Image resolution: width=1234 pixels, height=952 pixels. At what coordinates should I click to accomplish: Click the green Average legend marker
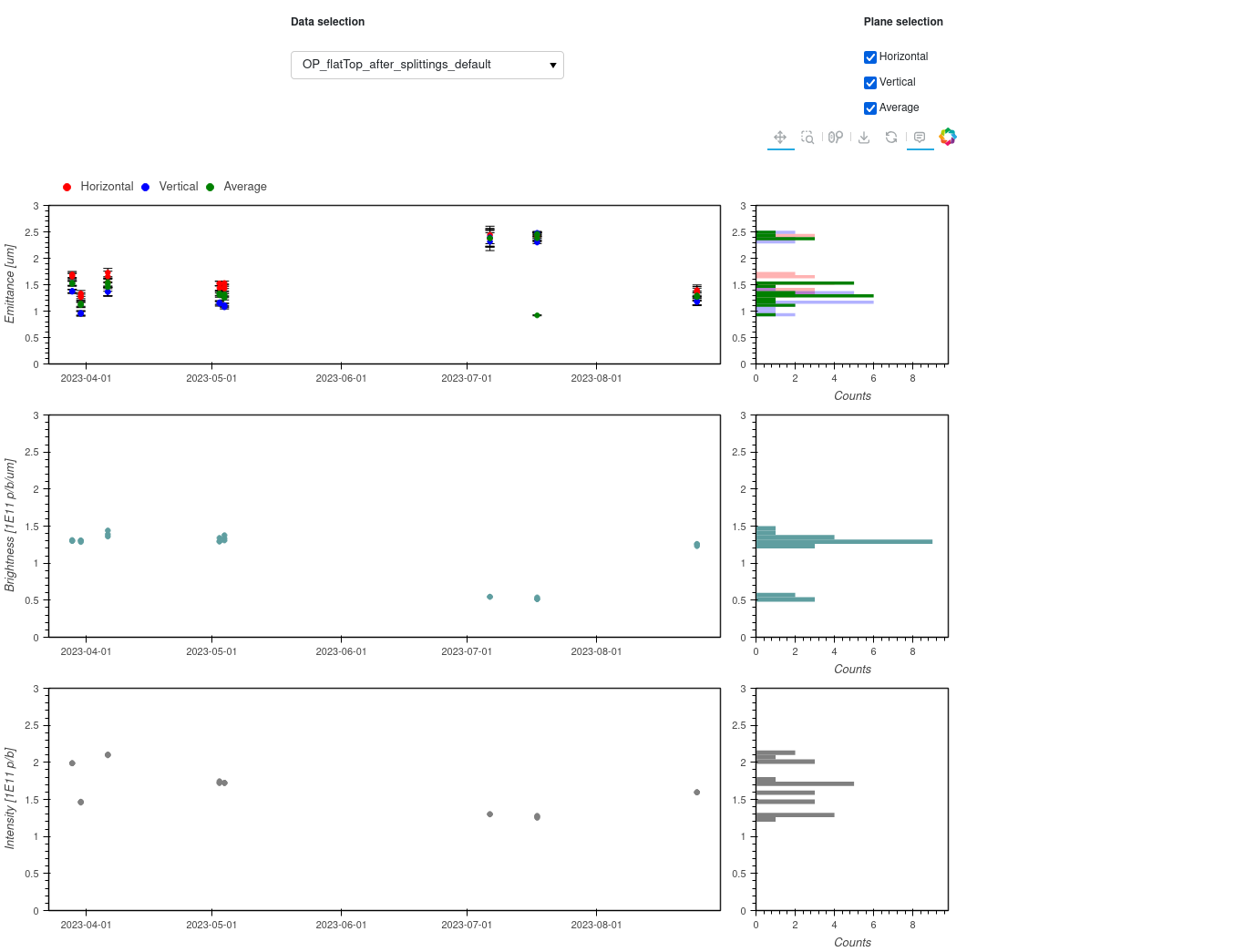[x=210, y=187]
